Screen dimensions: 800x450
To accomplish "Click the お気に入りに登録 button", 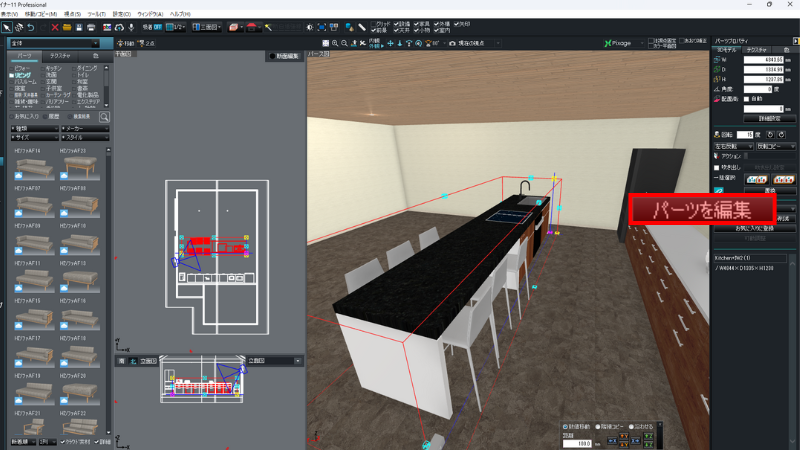I will coord(755,229).
